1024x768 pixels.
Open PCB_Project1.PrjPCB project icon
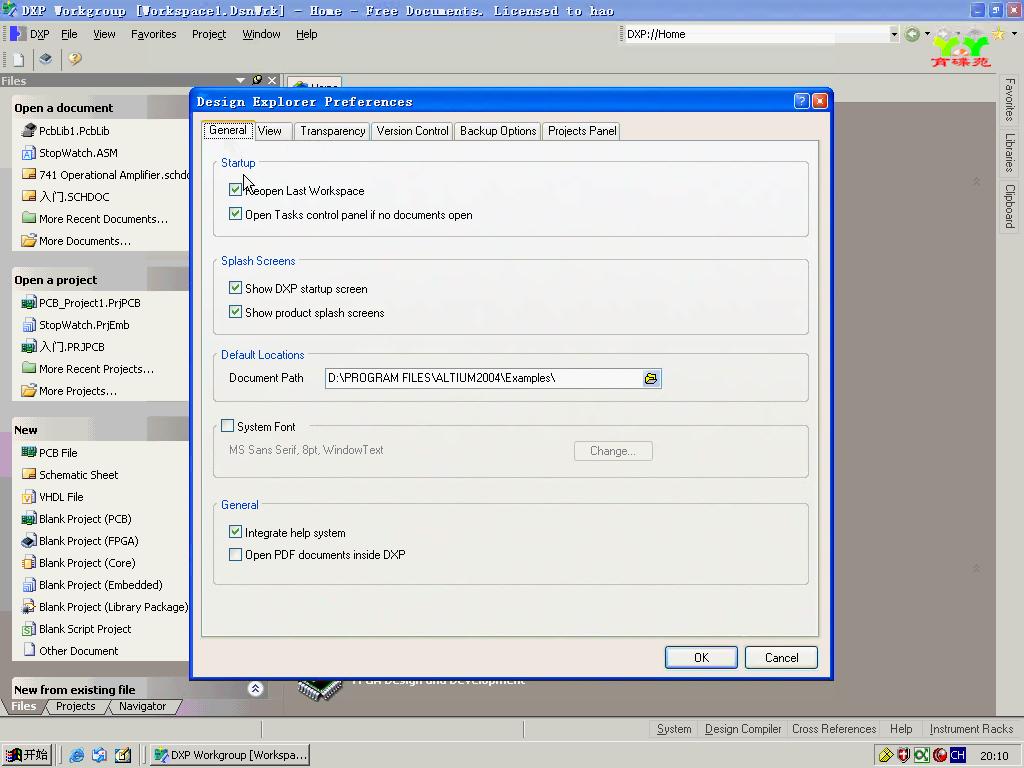pyautogui.click(x=28, y=302)
